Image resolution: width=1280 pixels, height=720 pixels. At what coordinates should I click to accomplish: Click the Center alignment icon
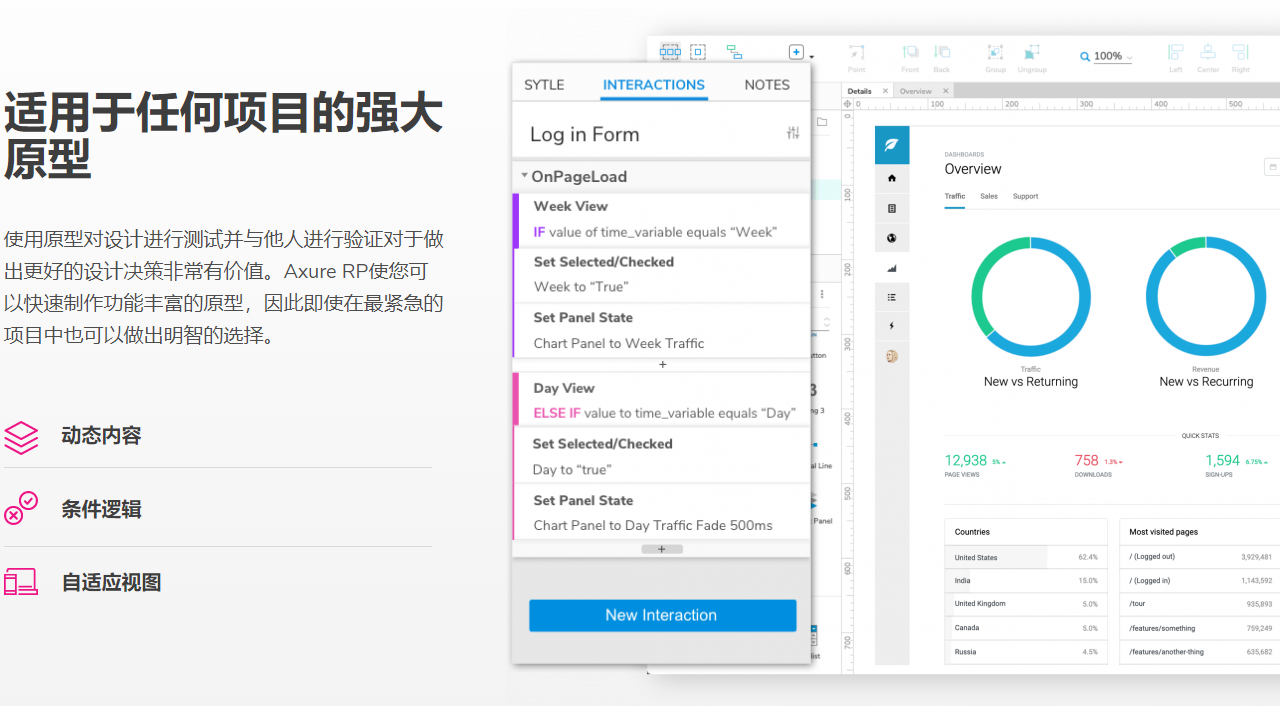coord(1208,52)
